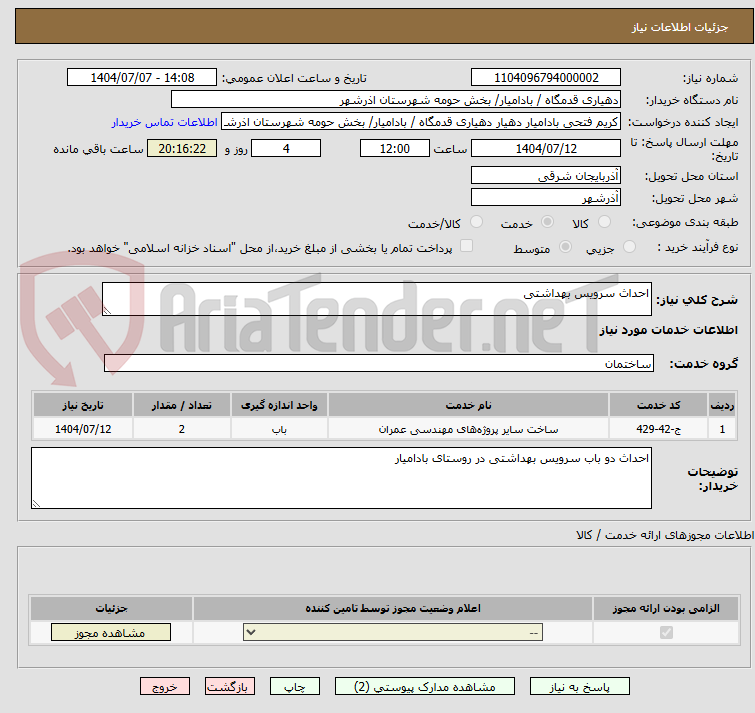This screenshot has height=713, width=755.
Task: Select the خدمت radio button
Action: click(x=547, y=222)
